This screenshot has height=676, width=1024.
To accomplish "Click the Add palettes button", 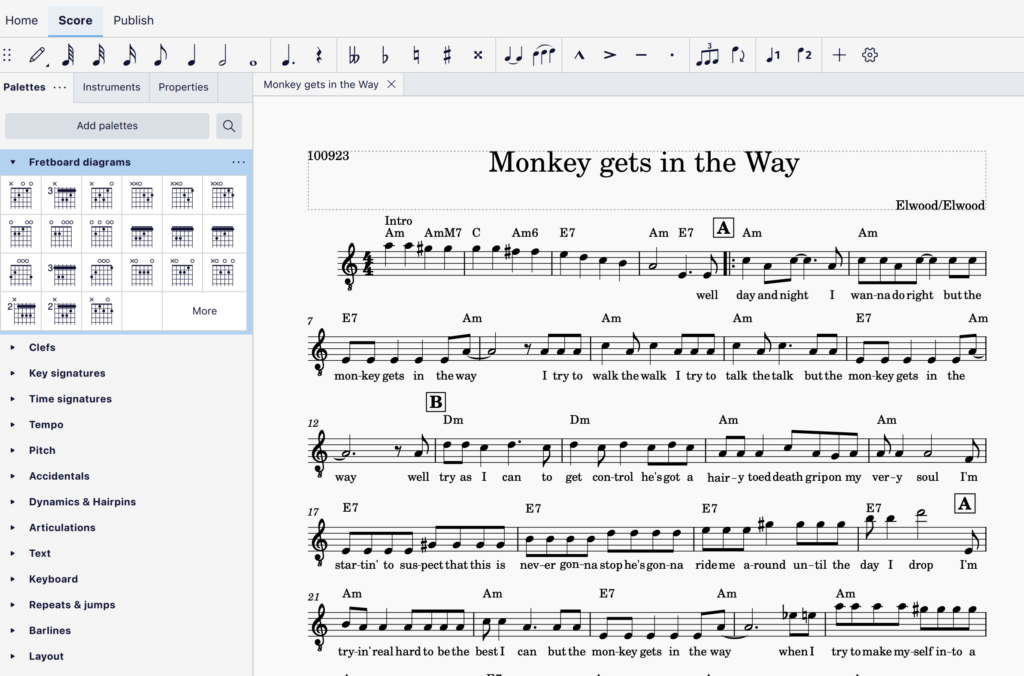I will 107,125.
